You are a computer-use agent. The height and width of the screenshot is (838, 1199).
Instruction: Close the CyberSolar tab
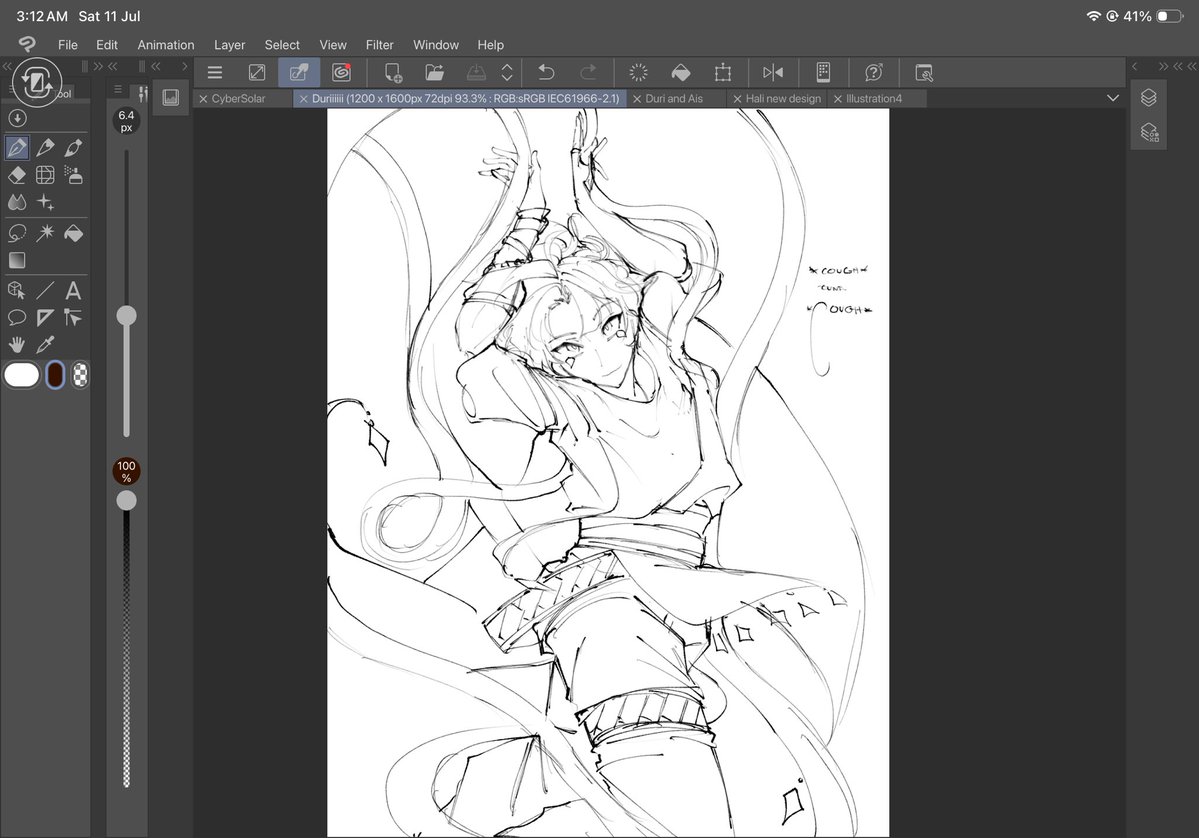tap(203, 99)
